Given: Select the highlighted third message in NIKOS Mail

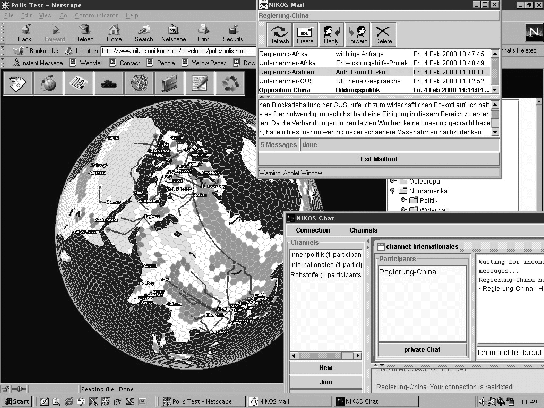Looking at the screenshot, I should (x=374, y=72).
